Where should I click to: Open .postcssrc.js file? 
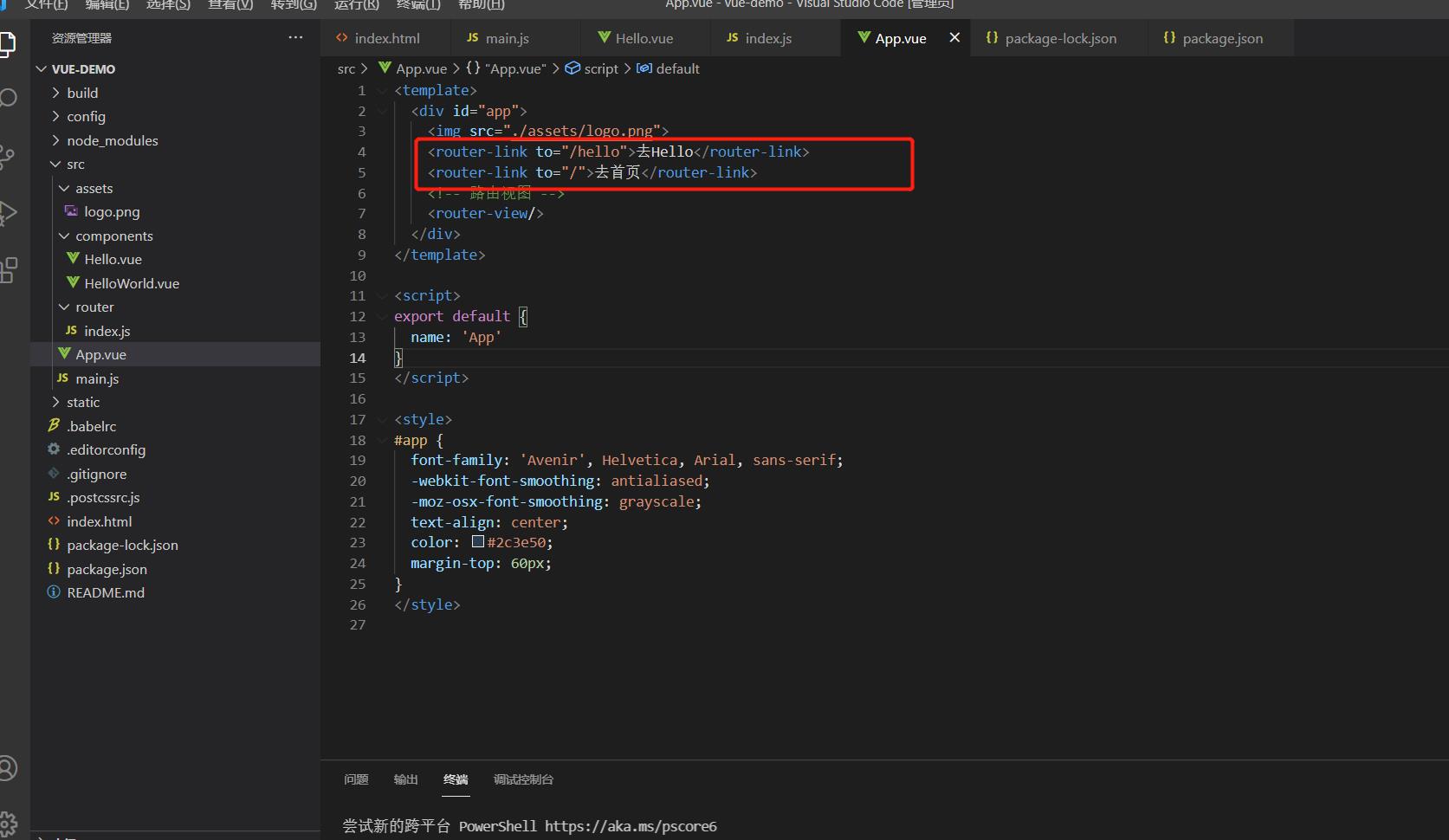click(x=103, y=497)
